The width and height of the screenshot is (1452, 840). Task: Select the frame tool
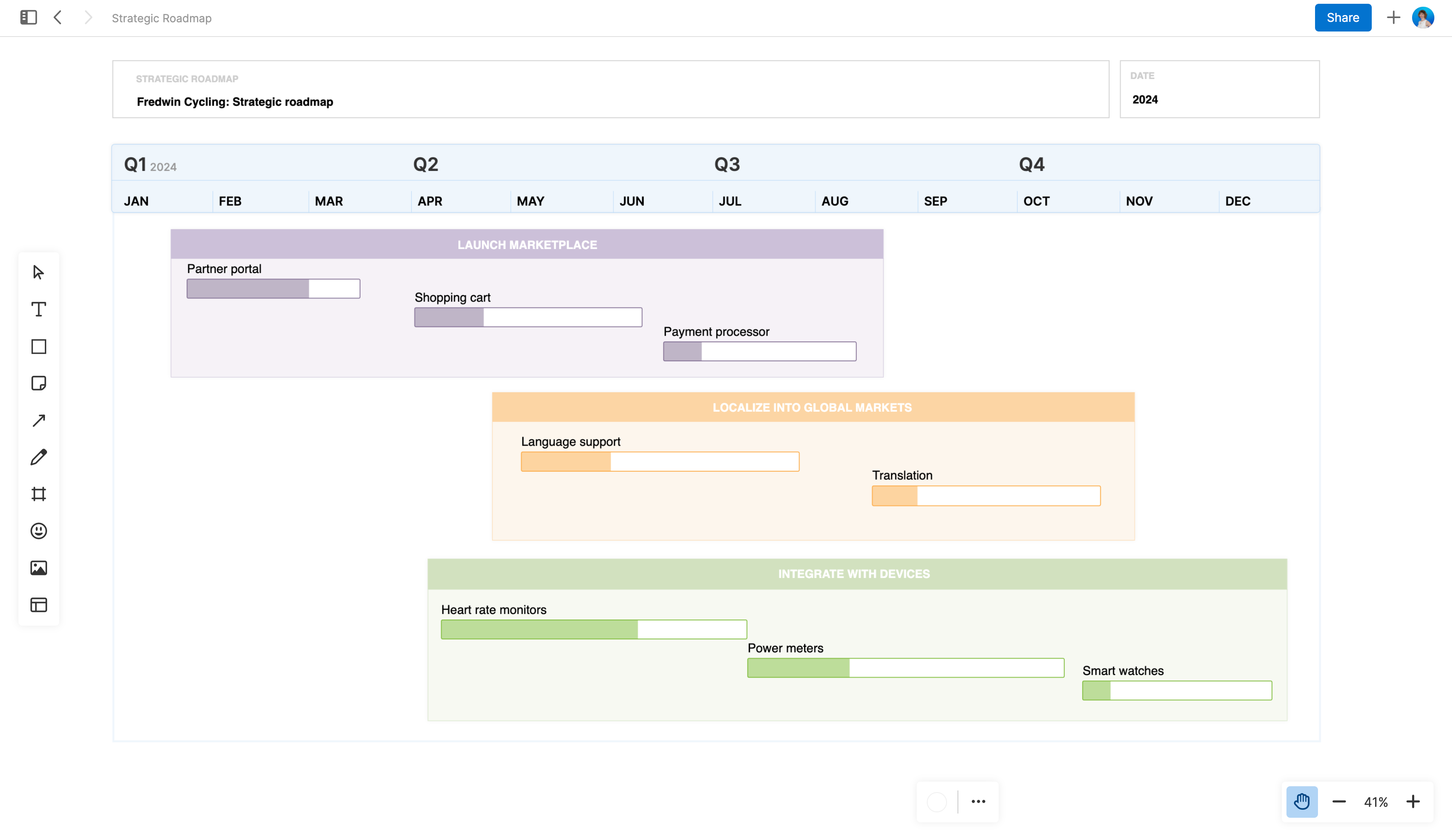click(x=38, y=494)
